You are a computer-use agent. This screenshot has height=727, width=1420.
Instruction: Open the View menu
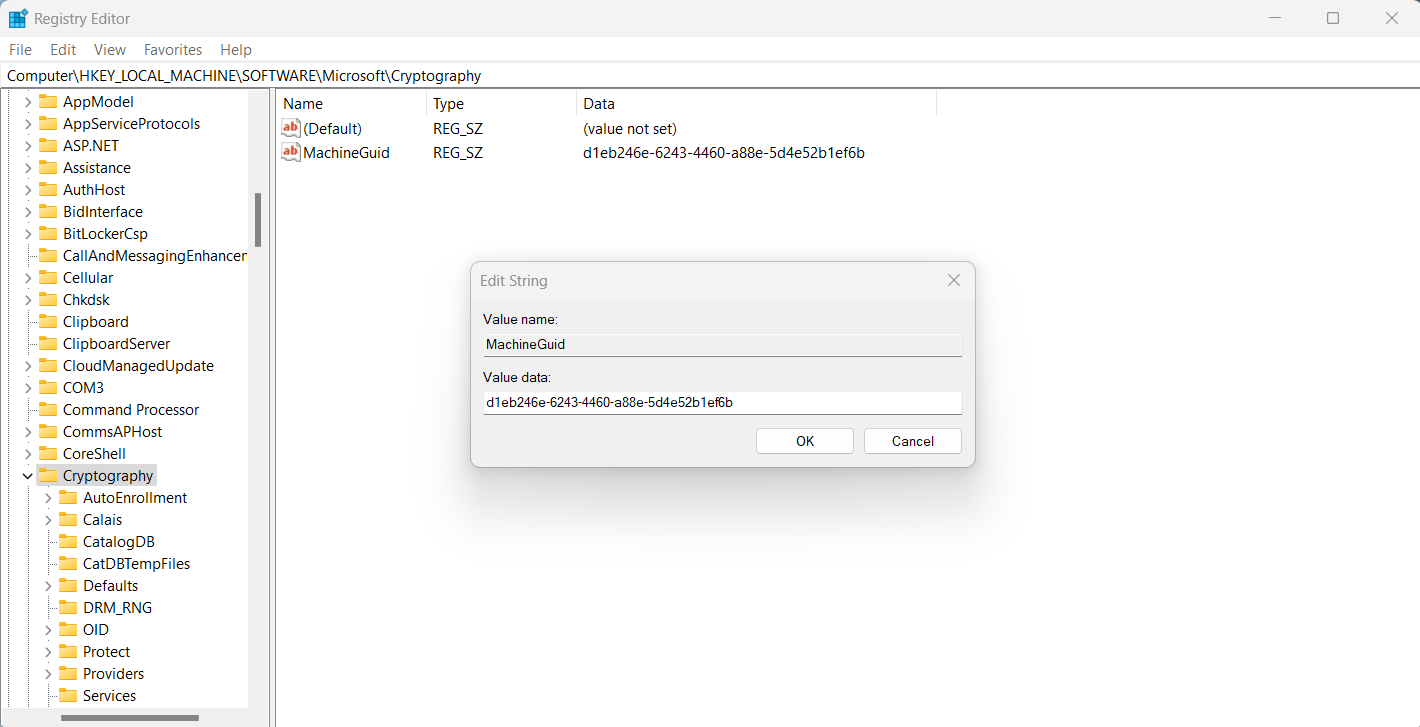click(x=110, y=50)
